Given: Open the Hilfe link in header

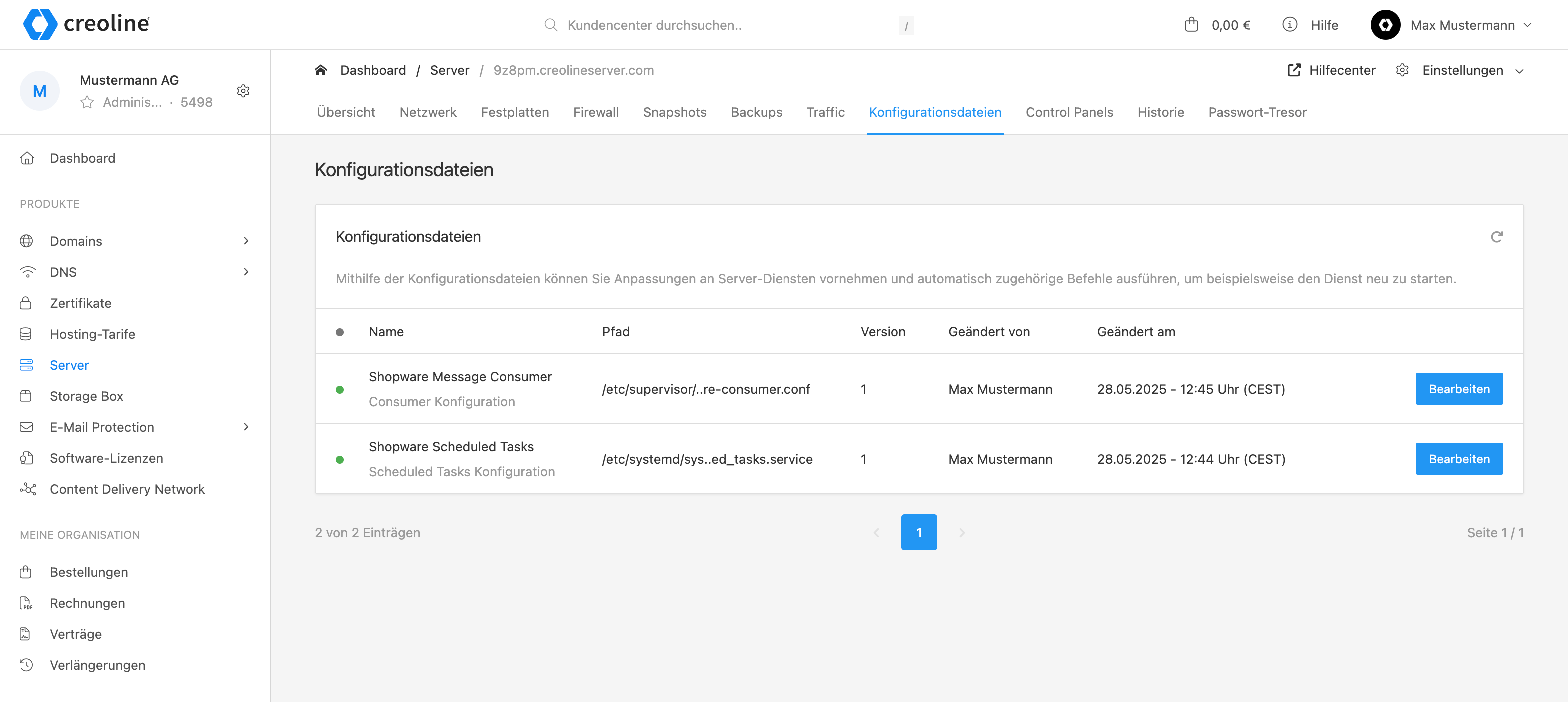Looking at the screenshot, I should coord(1325,25).
